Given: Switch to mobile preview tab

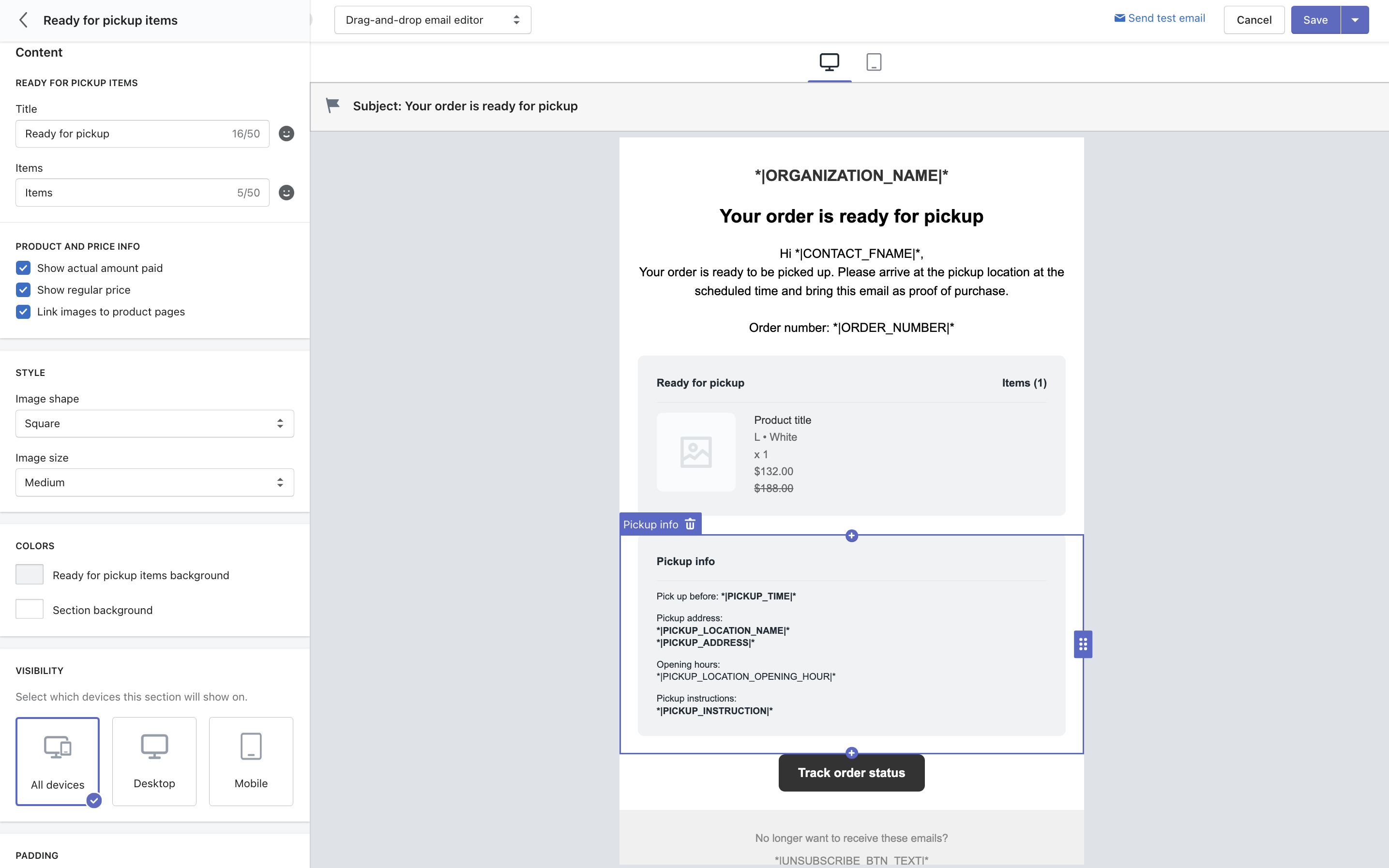Looking at the screenshot, I should click(x=874, y=62).
